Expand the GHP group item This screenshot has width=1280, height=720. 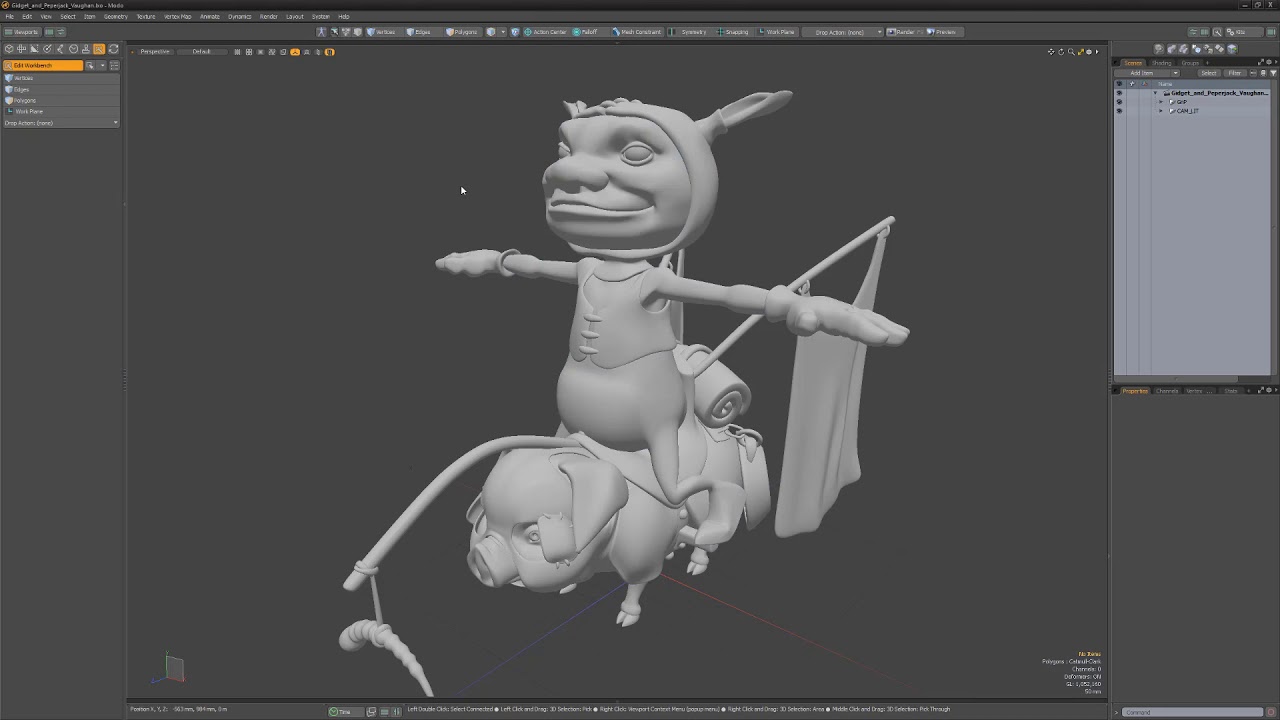coord(1161,102)
